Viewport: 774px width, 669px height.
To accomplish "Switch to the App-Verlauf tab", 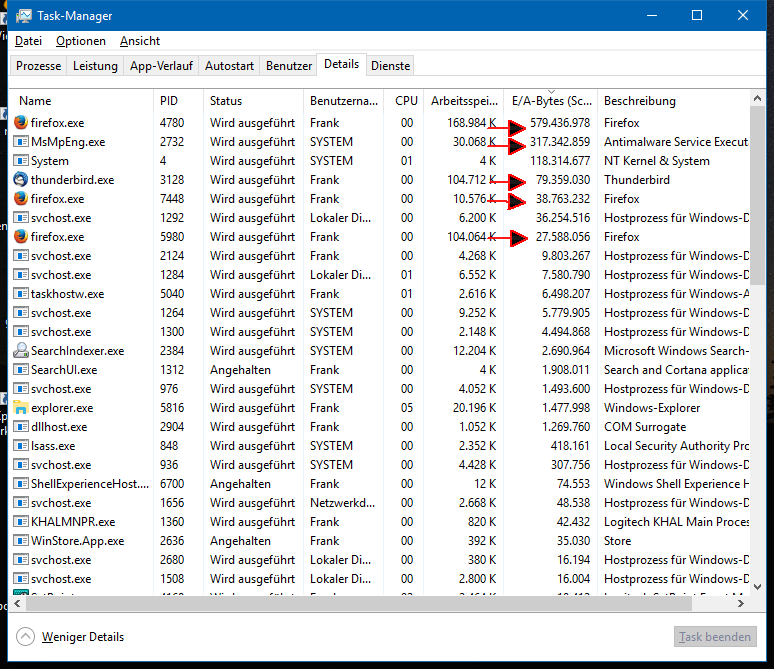I will coord(161,66).
